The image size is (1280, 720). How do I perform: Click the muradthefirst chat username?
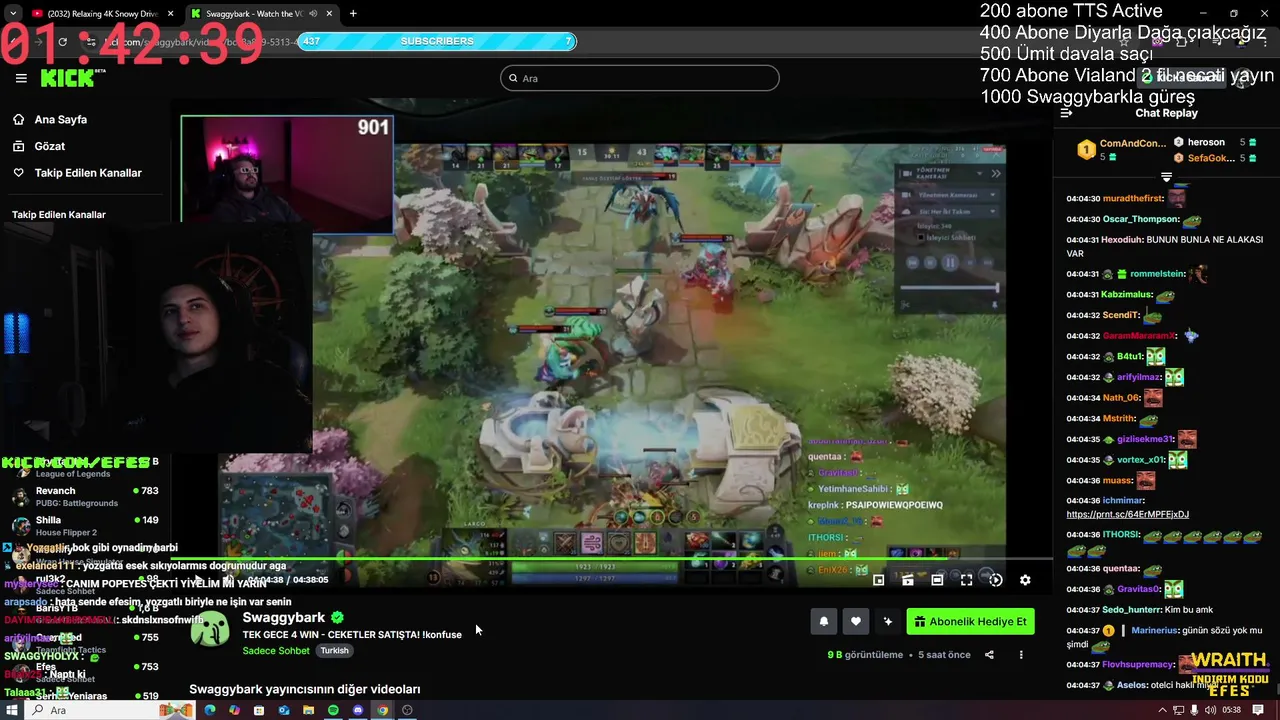[1132, 198]
